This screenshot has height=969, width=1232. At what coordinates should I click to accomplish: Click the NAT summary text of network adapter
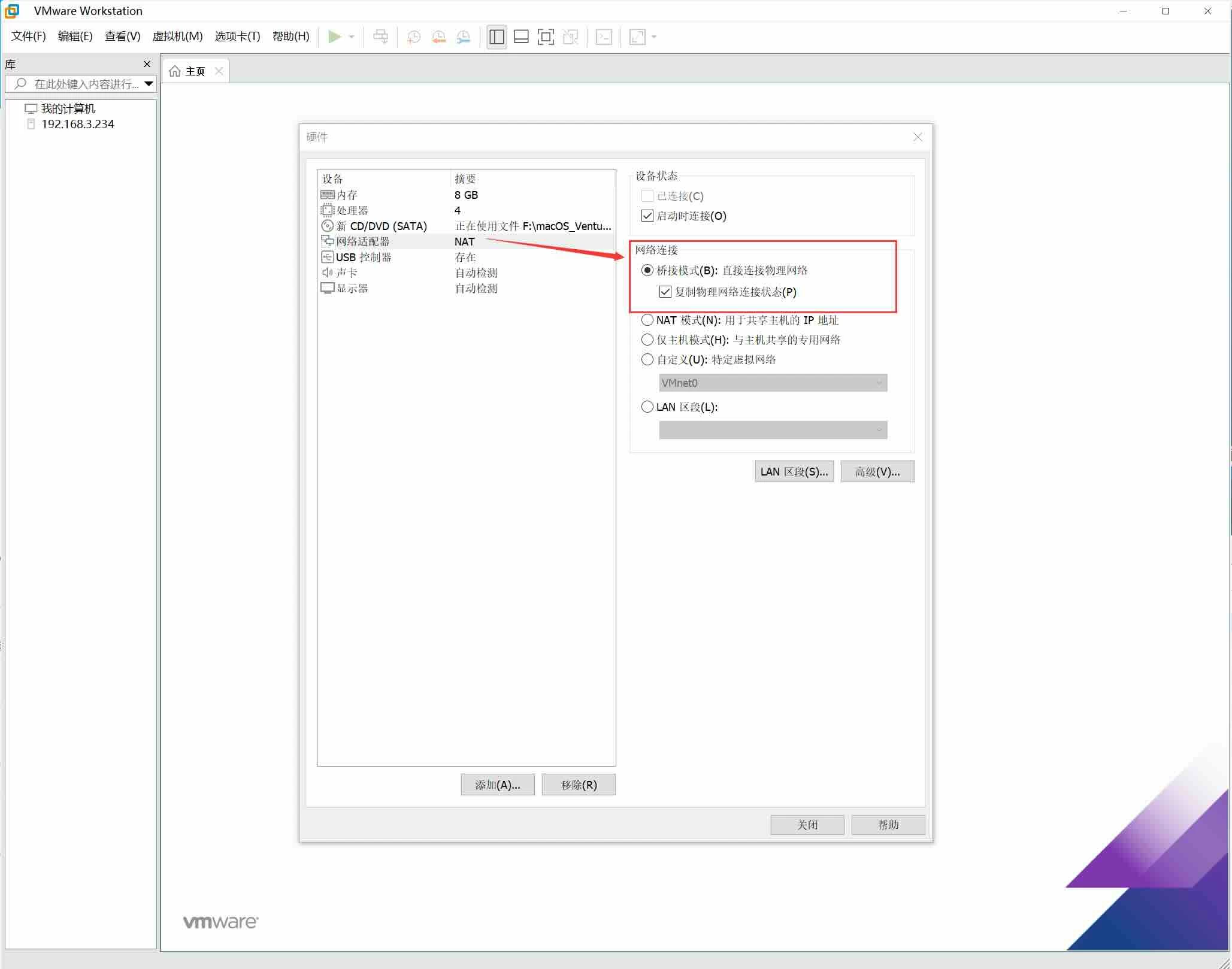pos(464,241)
